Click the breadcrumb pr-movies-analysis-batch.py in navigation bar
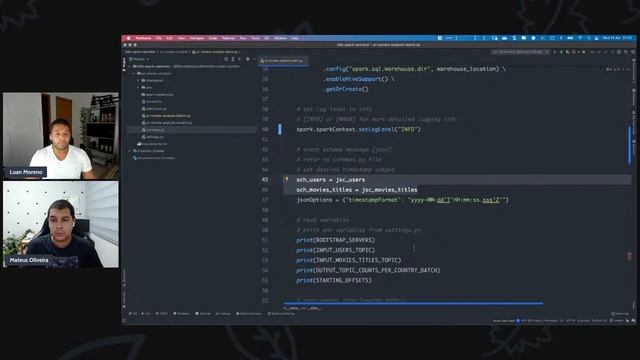 tap(216, 52)
